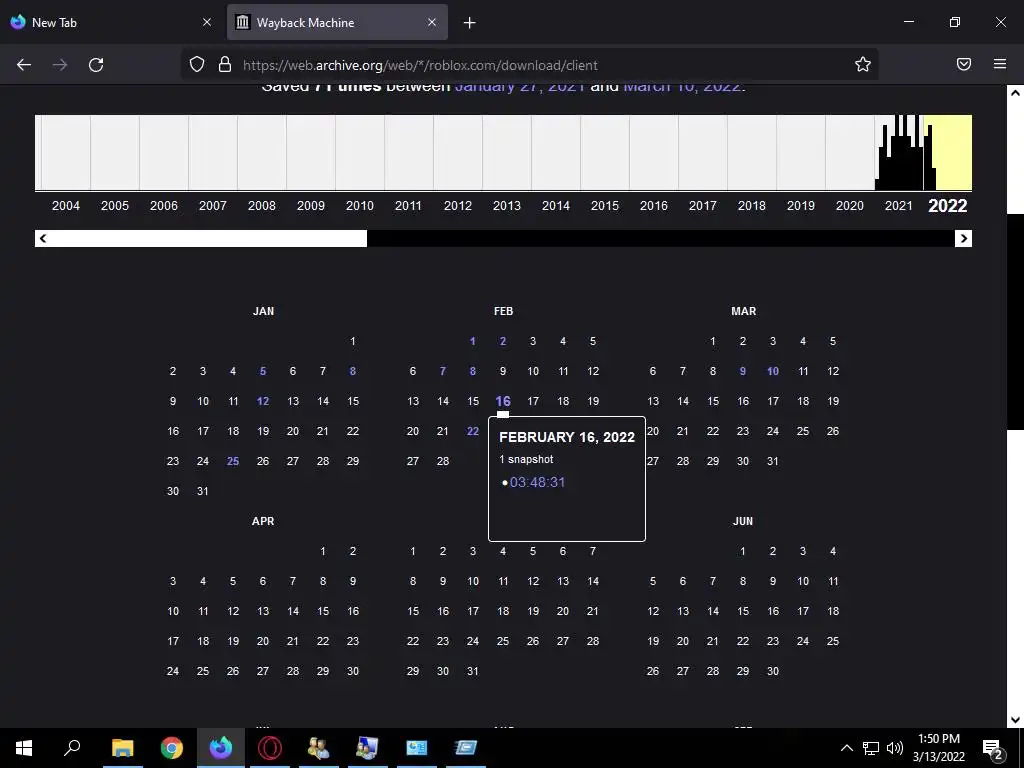Launch Opera from the taskbar
This screenshot has width=1024, height=768.
tap(270, 748)
